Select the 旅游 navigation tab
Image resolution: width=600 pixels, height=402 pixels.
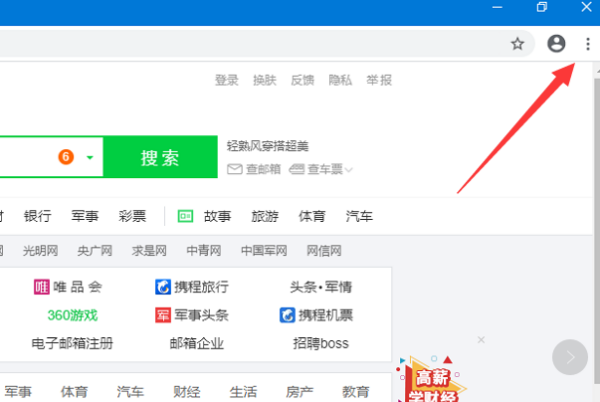click(265, 216)
